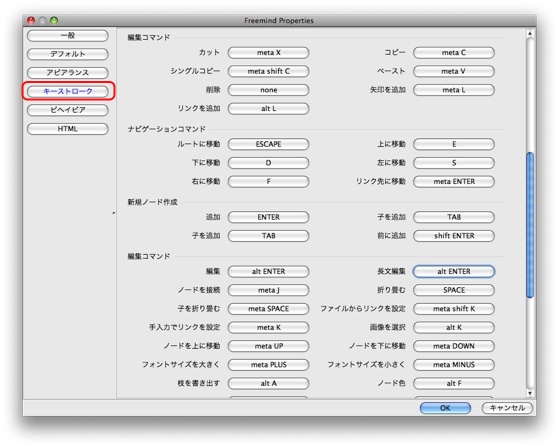
Task: Open the 一般 settings tab
Action: coord(68,36)
